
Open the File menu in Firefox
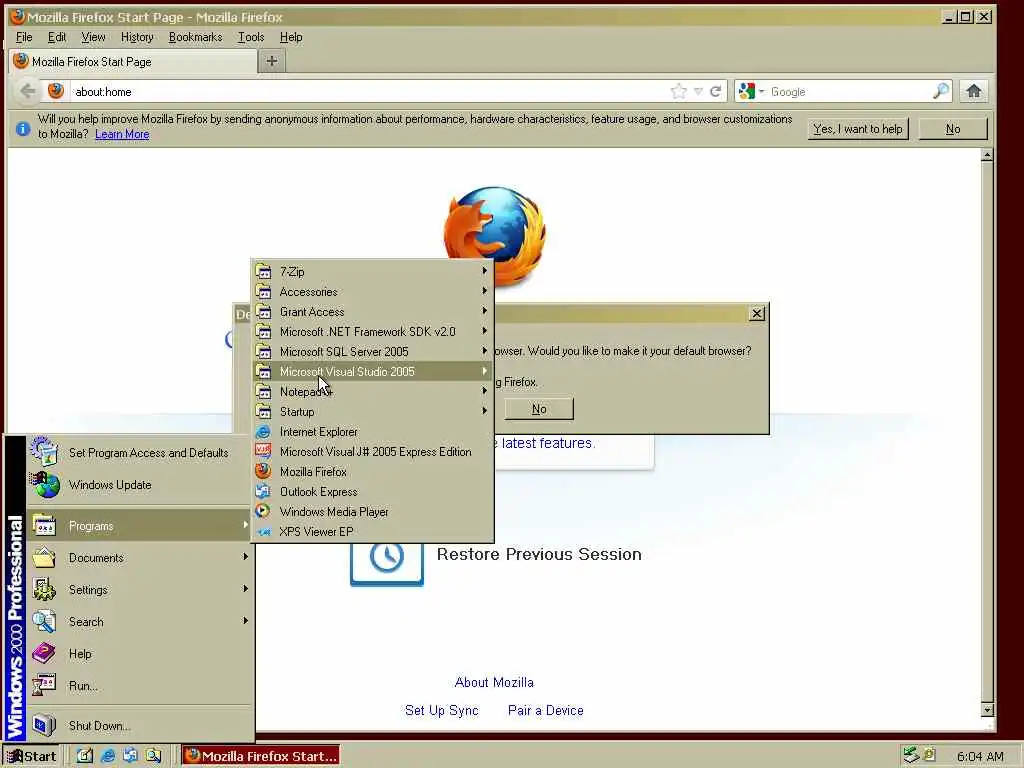pos(24,37)
